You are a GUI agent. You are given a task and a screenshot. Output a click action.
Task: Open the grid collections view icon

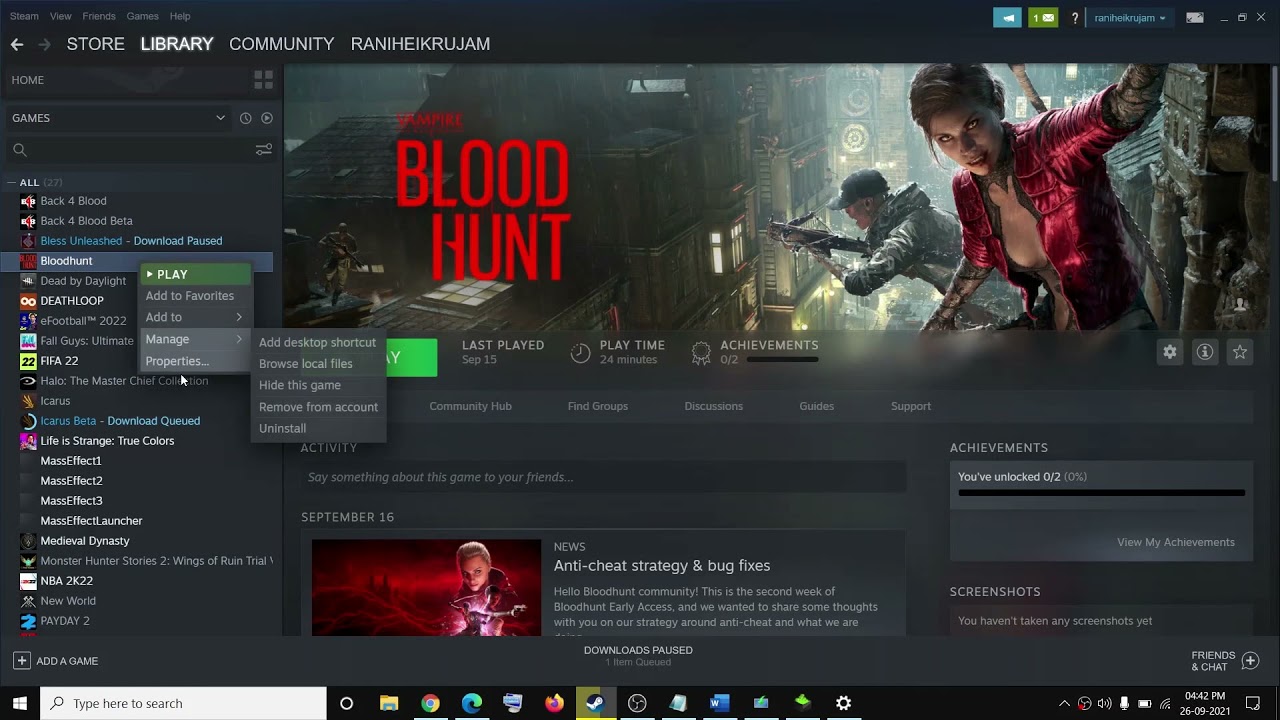tap(264, 80)
